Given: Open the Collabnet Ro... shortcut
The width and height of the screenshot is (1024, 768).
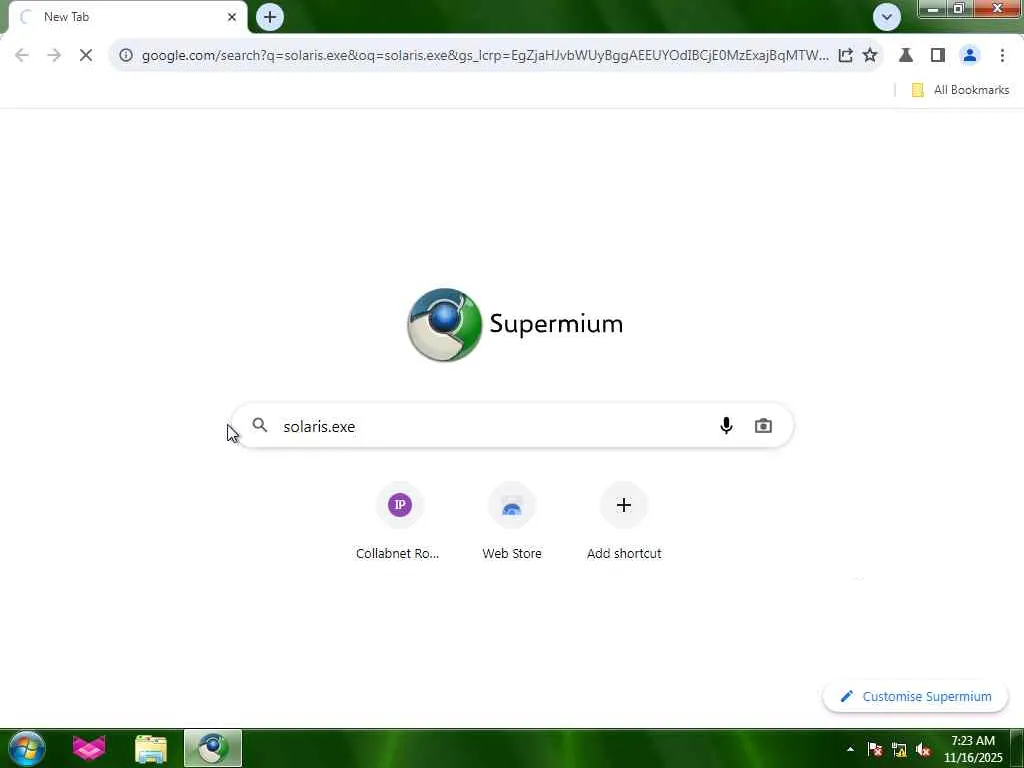Looking at the screenshot, I should click(x=398, y=522).
